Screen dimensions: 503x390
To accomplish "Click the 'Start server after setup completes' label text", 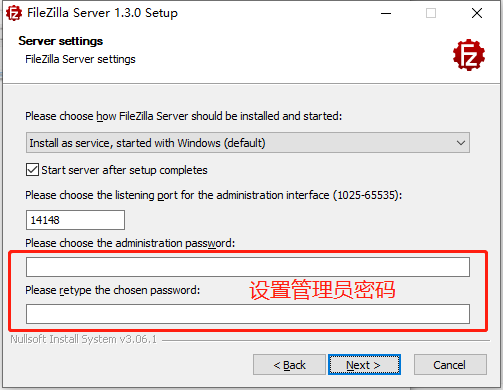I will point(124,170).
